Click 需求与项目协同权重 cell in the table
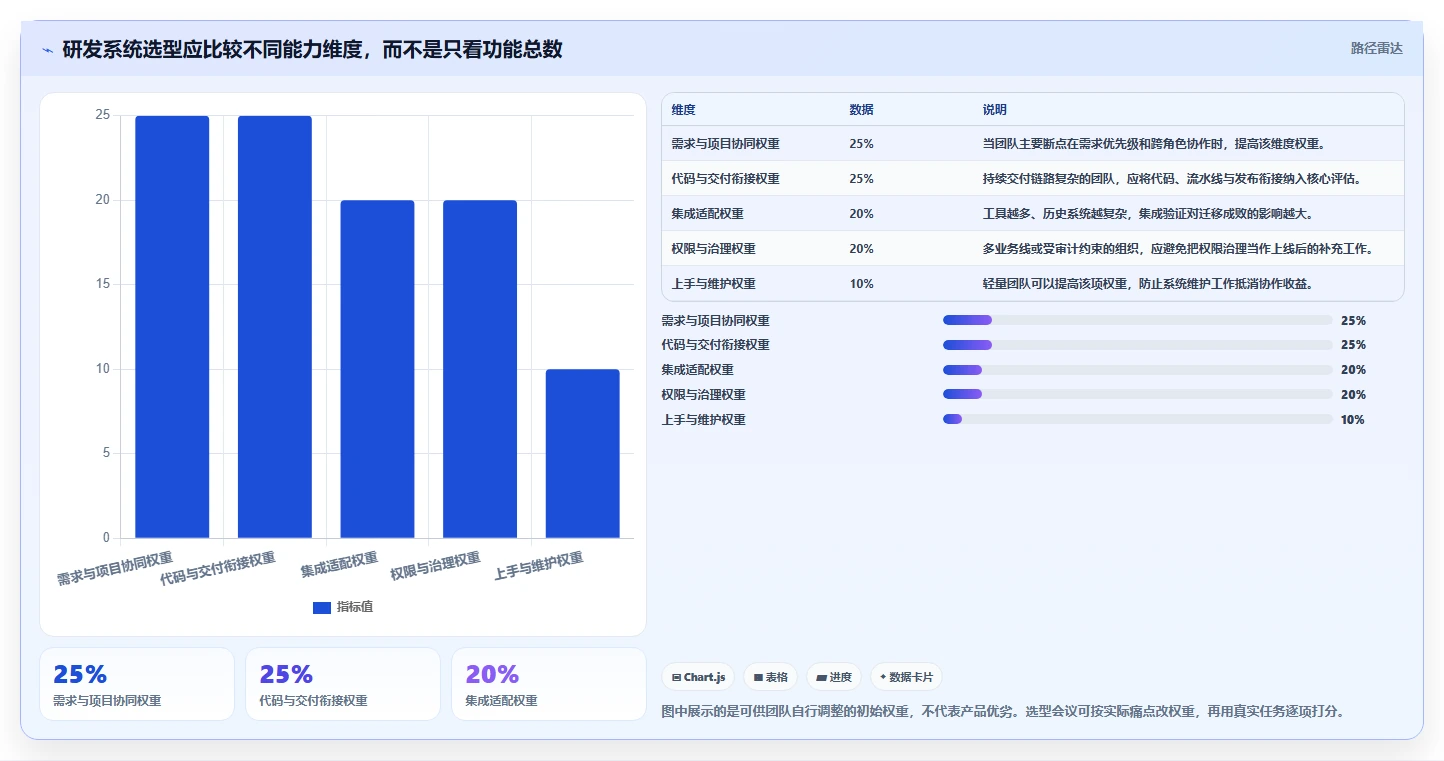Image resolution: width=1444 pixels, height=761 pixels. coord(726,144)
